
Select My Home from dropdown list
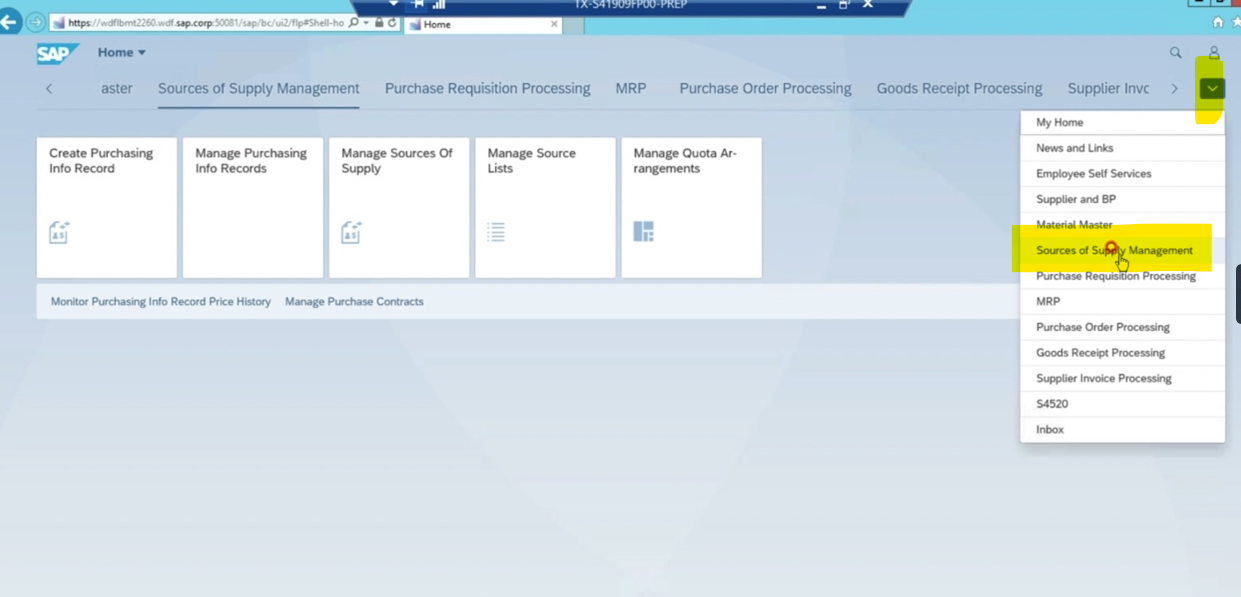point(1122,123)
